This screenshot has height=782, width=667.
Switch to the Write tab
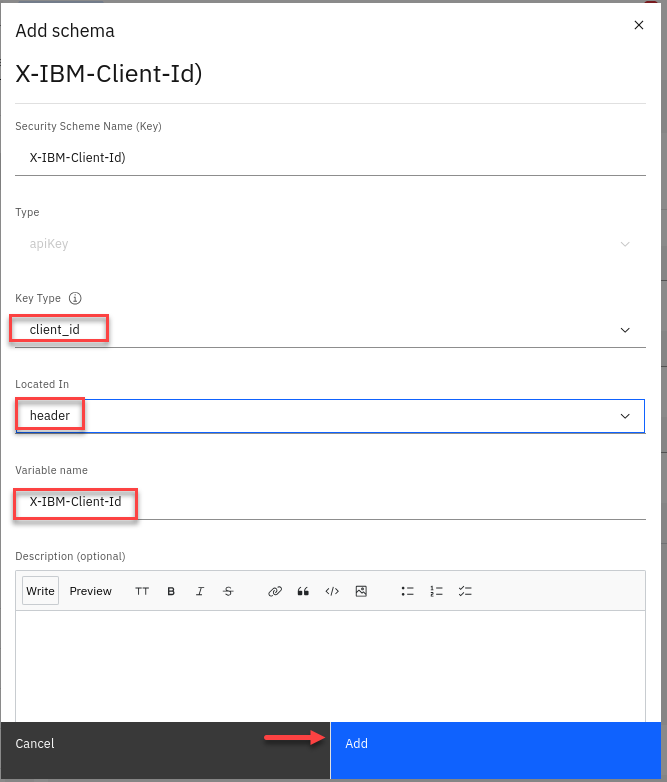coord(40,591)
